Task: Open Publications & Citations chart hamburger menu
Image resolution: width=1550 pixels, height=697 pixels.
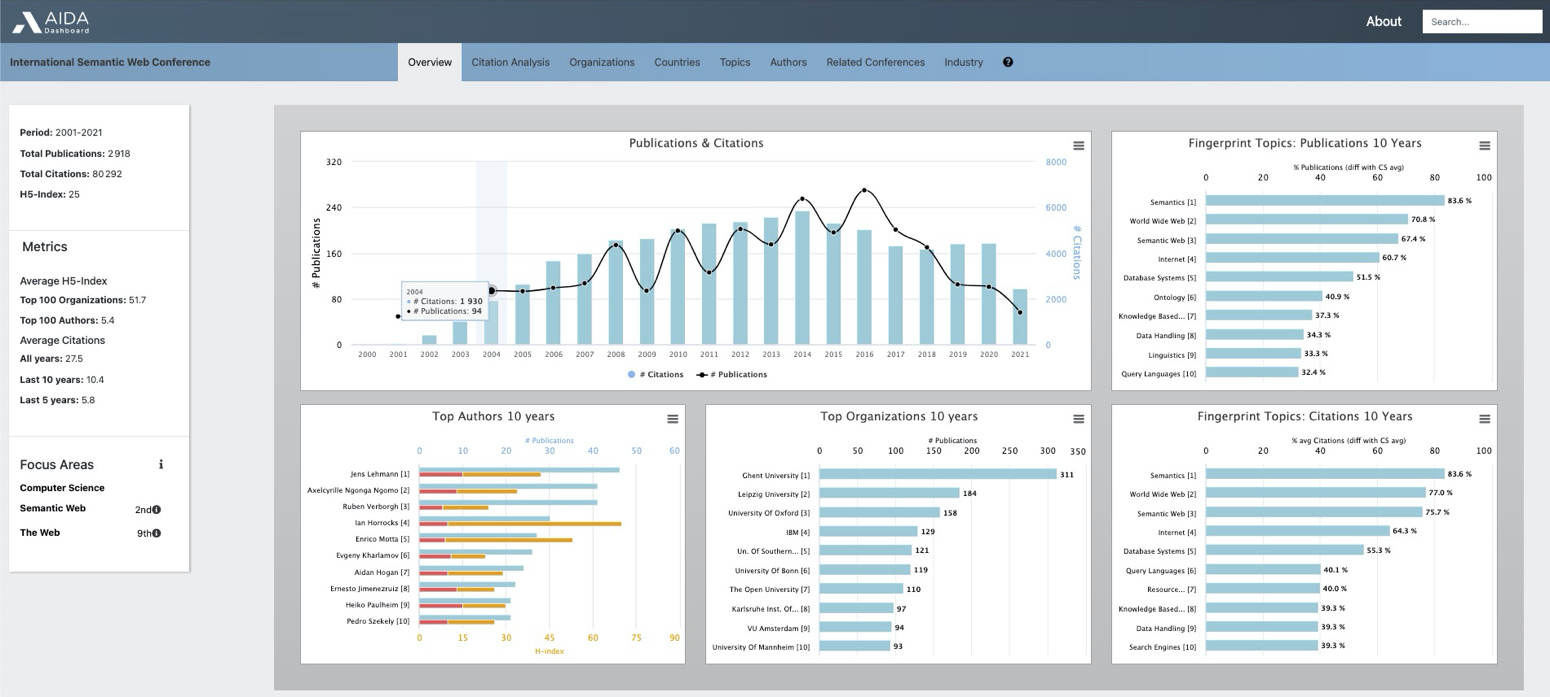Action: pos(1078,146)
